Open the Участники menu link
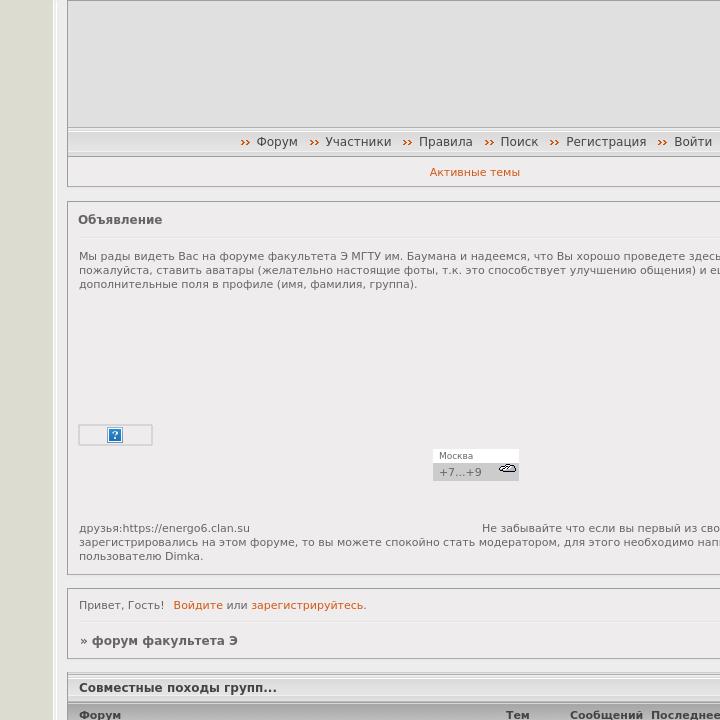Viewport: 720px width, 720px height. (x=358, y=142)
